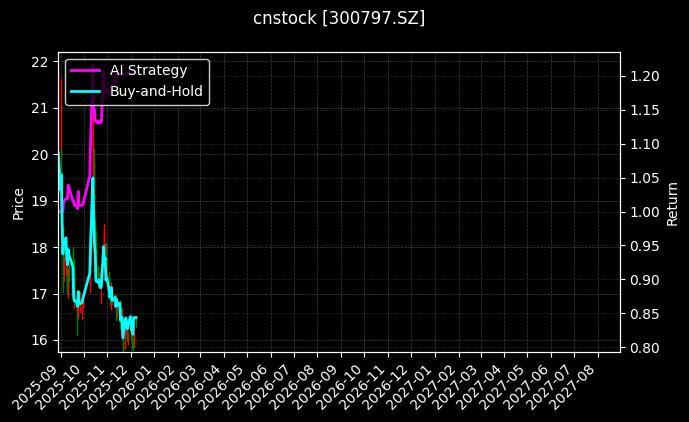Click the Return axis label on the right
The image size is (689, 422).
click(x=673, y=201)
